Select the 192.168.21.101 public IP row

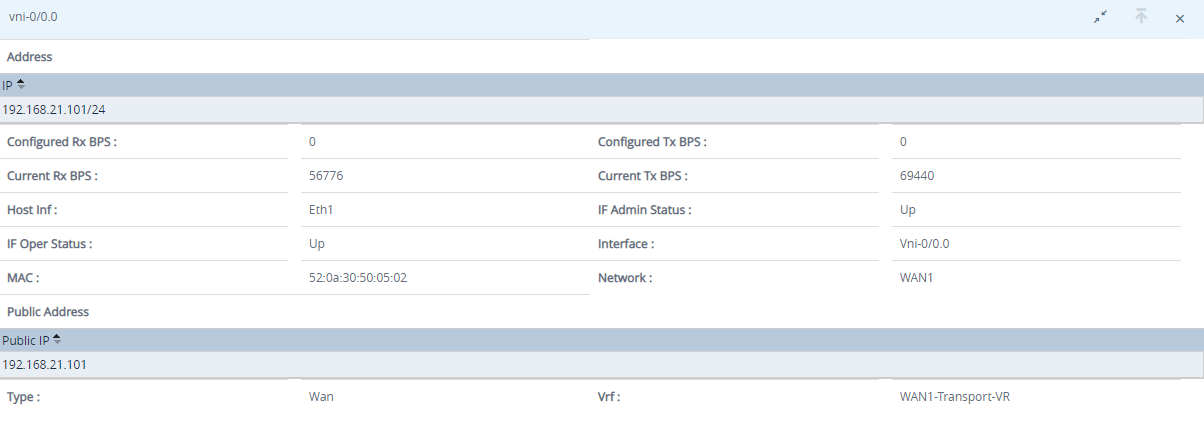pyautogui.click(x=602, y=364)
